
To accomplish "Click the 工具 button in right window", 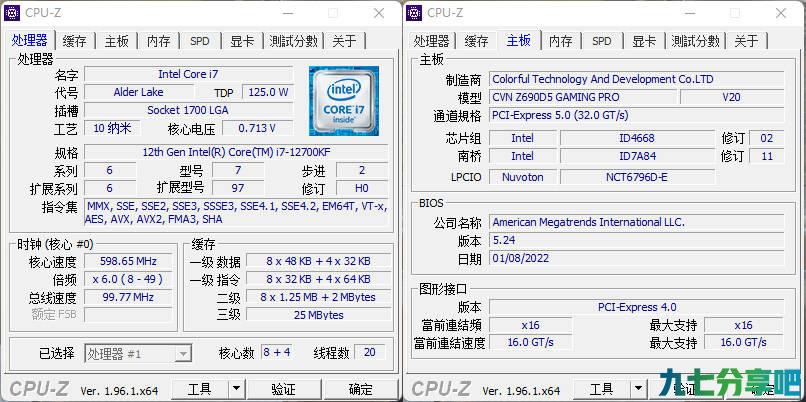I will [601, 389].
